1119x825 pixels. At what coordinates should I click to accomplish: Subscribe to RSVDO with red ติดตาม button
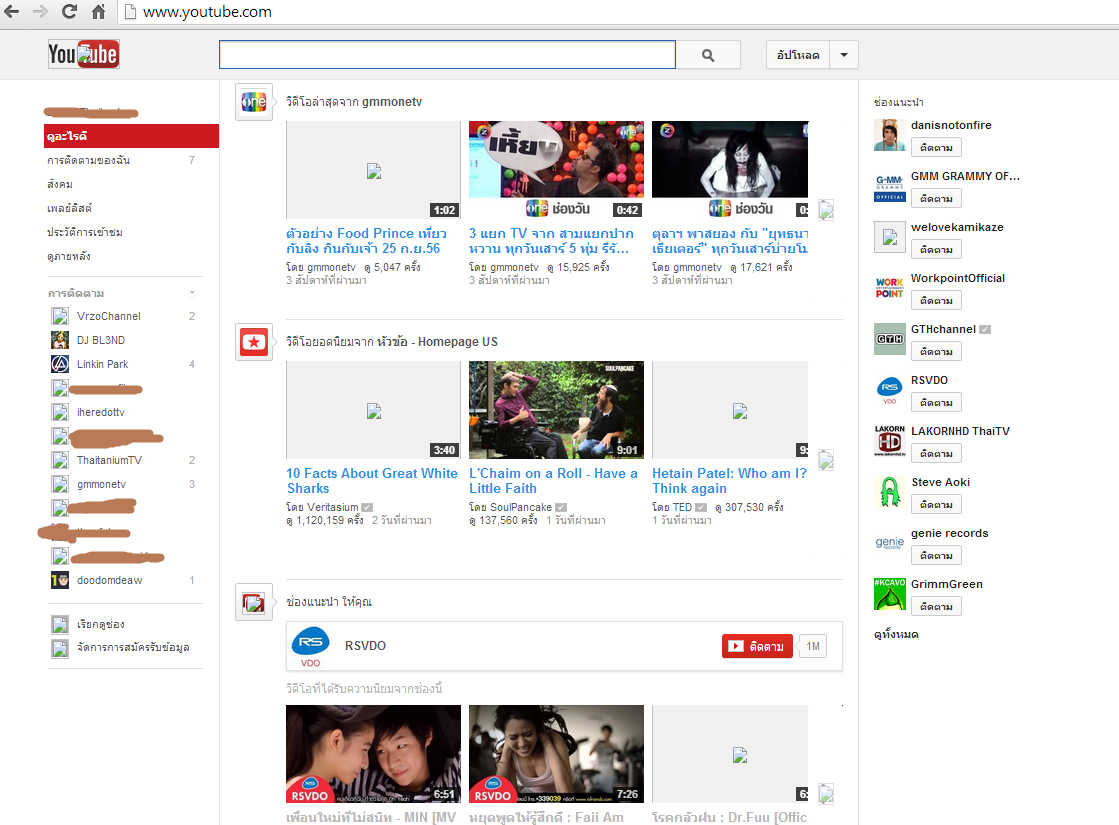[x=757, y=647]
